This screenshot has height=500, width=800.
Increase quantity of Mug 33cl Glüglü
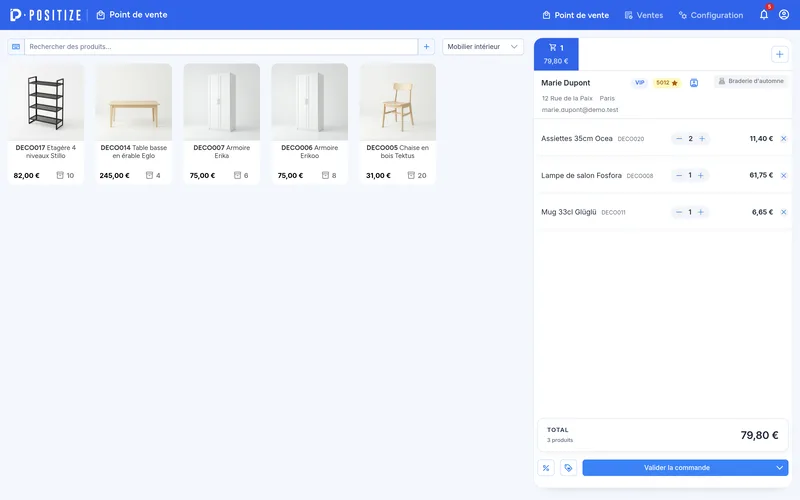[701, 212]
